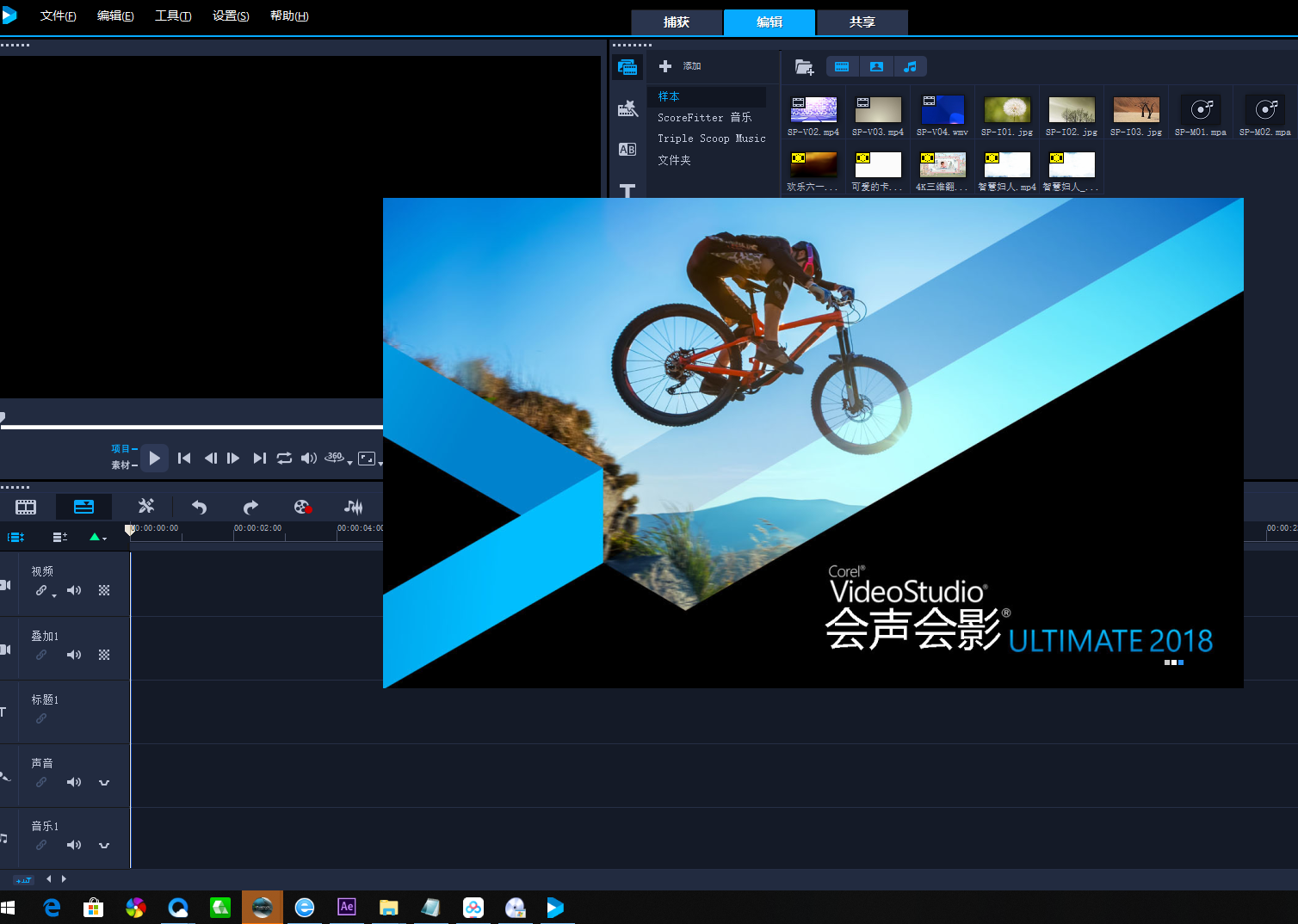Step back one frame
The height and width of the screenshot is (924, 1298).
point(210,458)
